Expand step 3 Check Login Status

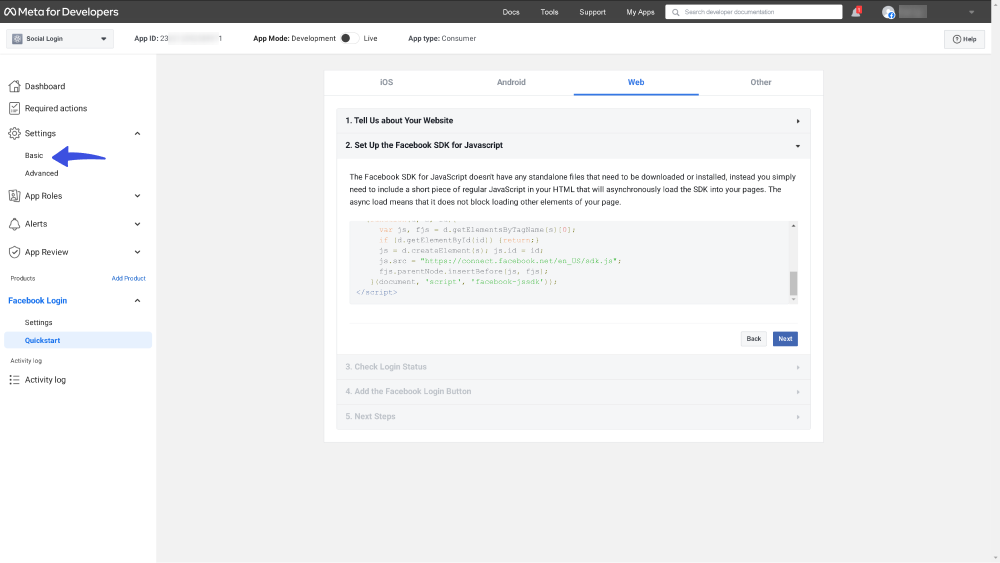(x=573, y=367)
